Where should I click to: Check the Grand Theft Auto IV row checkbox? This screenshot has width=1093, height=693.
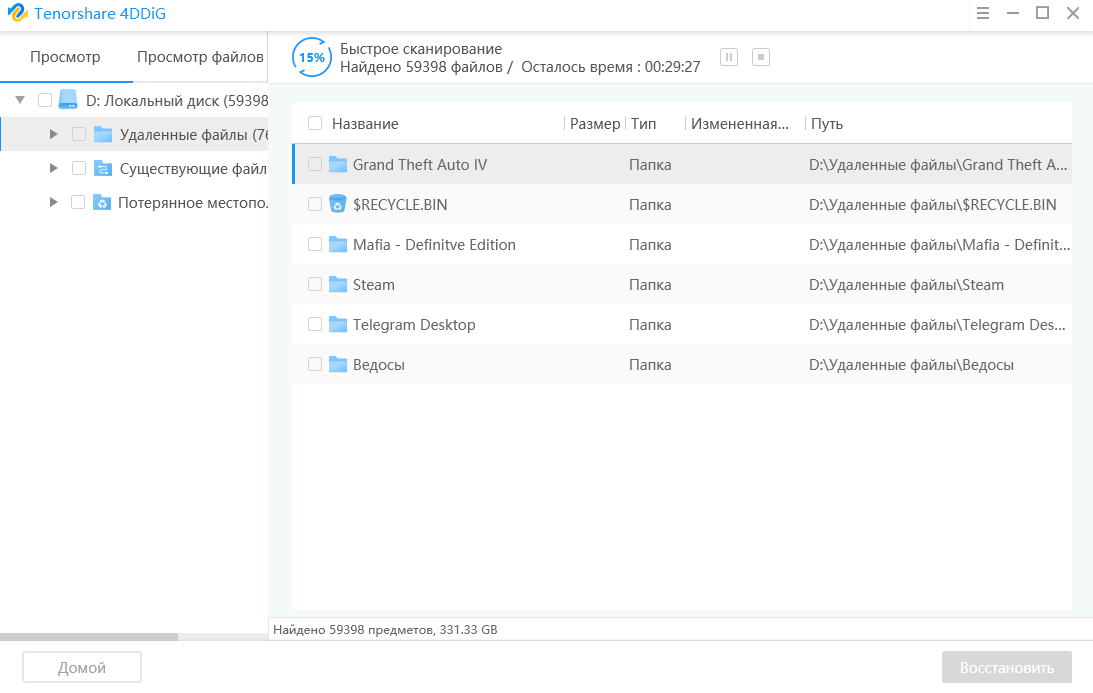pyautogui.click(x=315, y=164)
